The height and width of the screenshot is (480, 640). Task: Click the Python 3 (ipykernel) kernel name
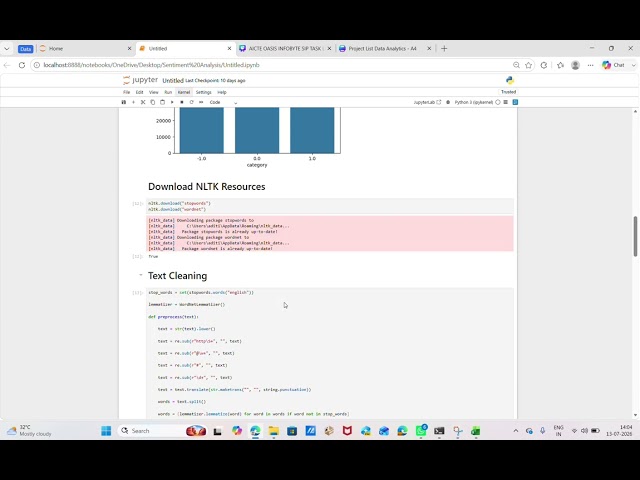474,102
